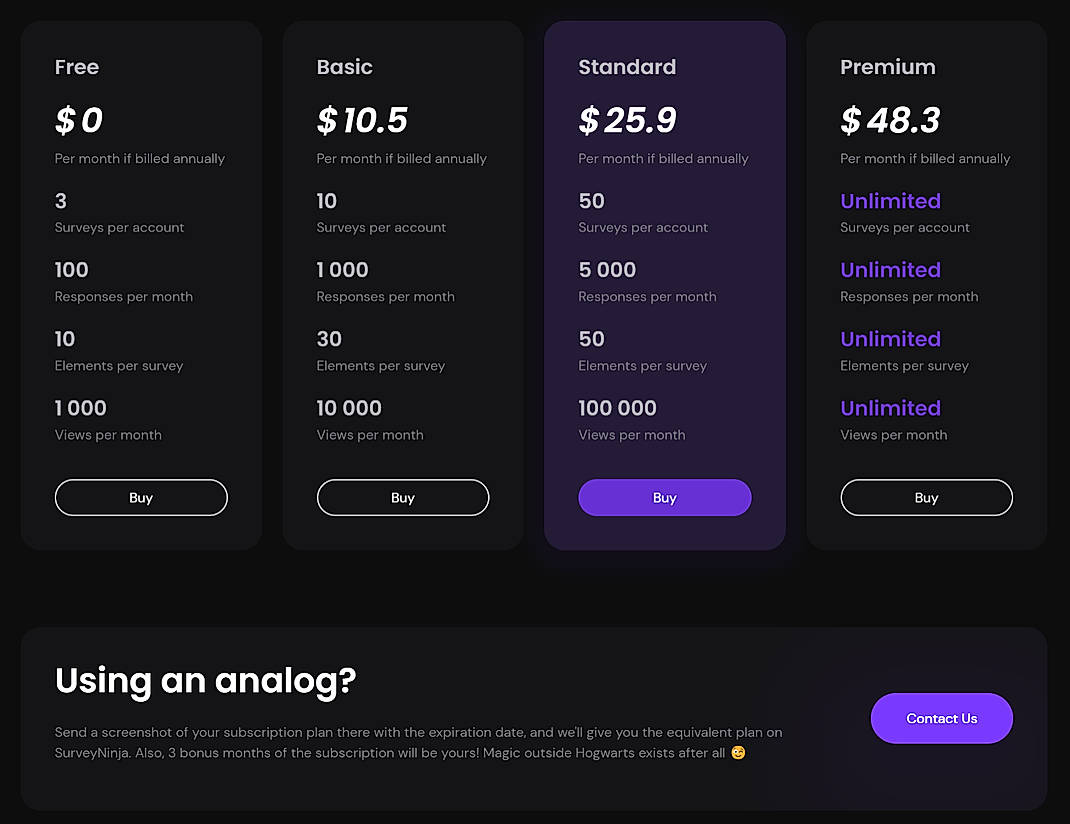Viewport: 1070px width, 824px height.
Task: Click the Buy button on the Free plan
Action: click(140, 497)
